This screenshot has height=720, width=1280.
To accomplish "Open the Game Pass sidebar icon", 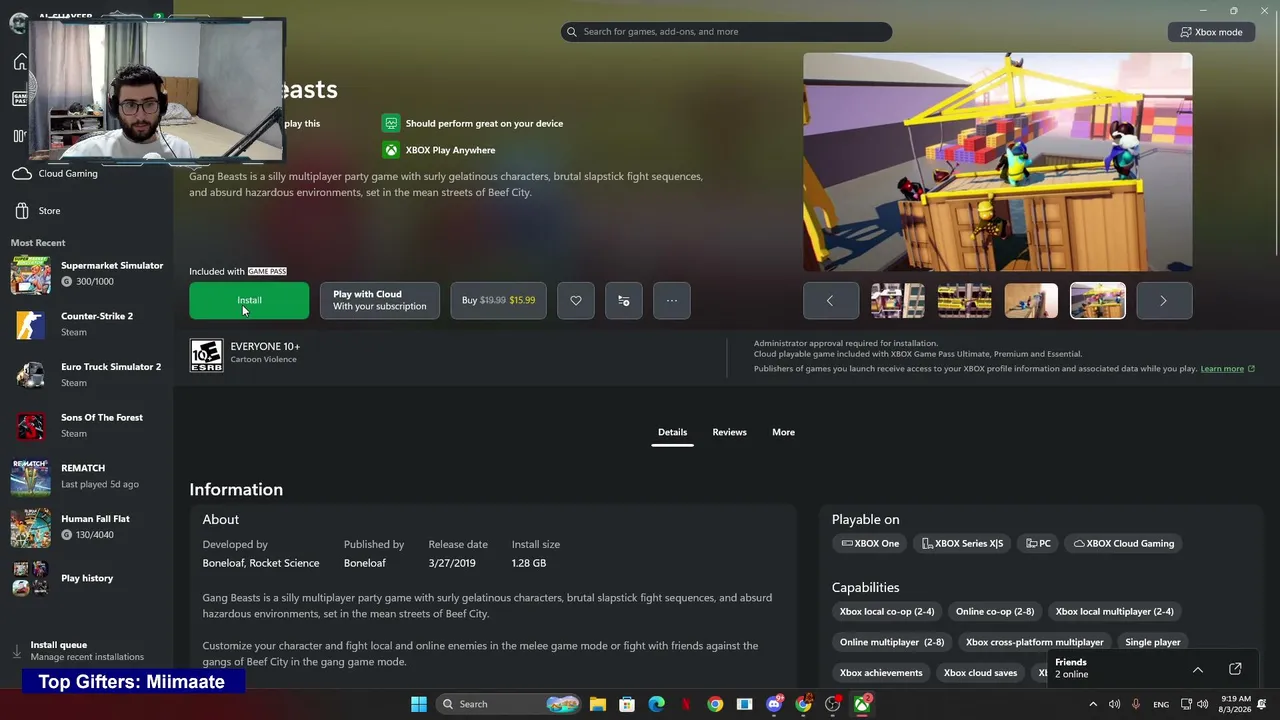I will click(19, 98).
